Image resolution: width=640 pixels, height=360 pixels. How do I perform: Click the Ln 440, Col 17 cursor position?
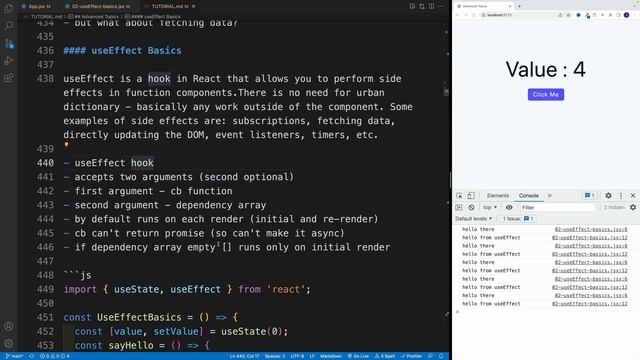pyautogui.click(x=244, y=356)
